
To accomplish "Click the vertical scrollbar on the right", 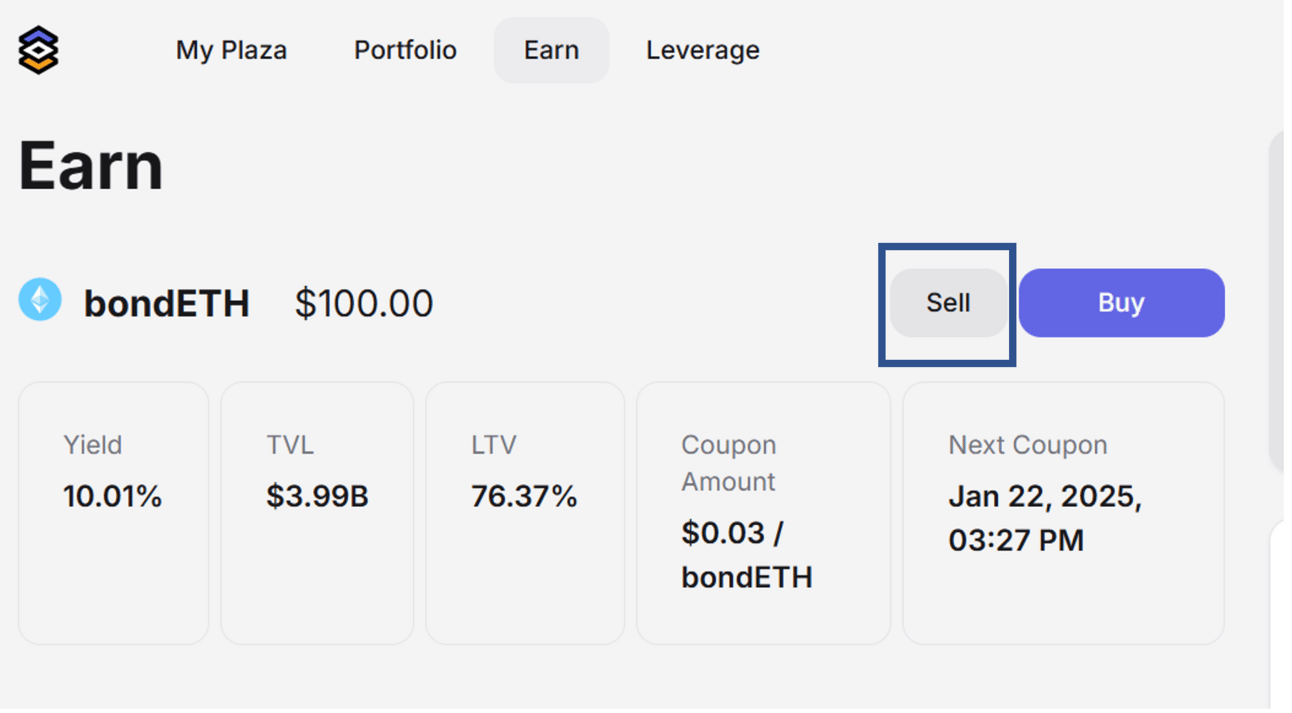I will pyautogui.click(x=1277, y=300).
